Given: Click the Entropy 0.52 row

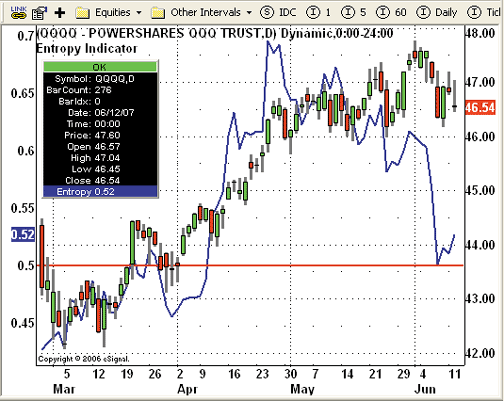Looking at the screenshot, I should pos(100,192).
